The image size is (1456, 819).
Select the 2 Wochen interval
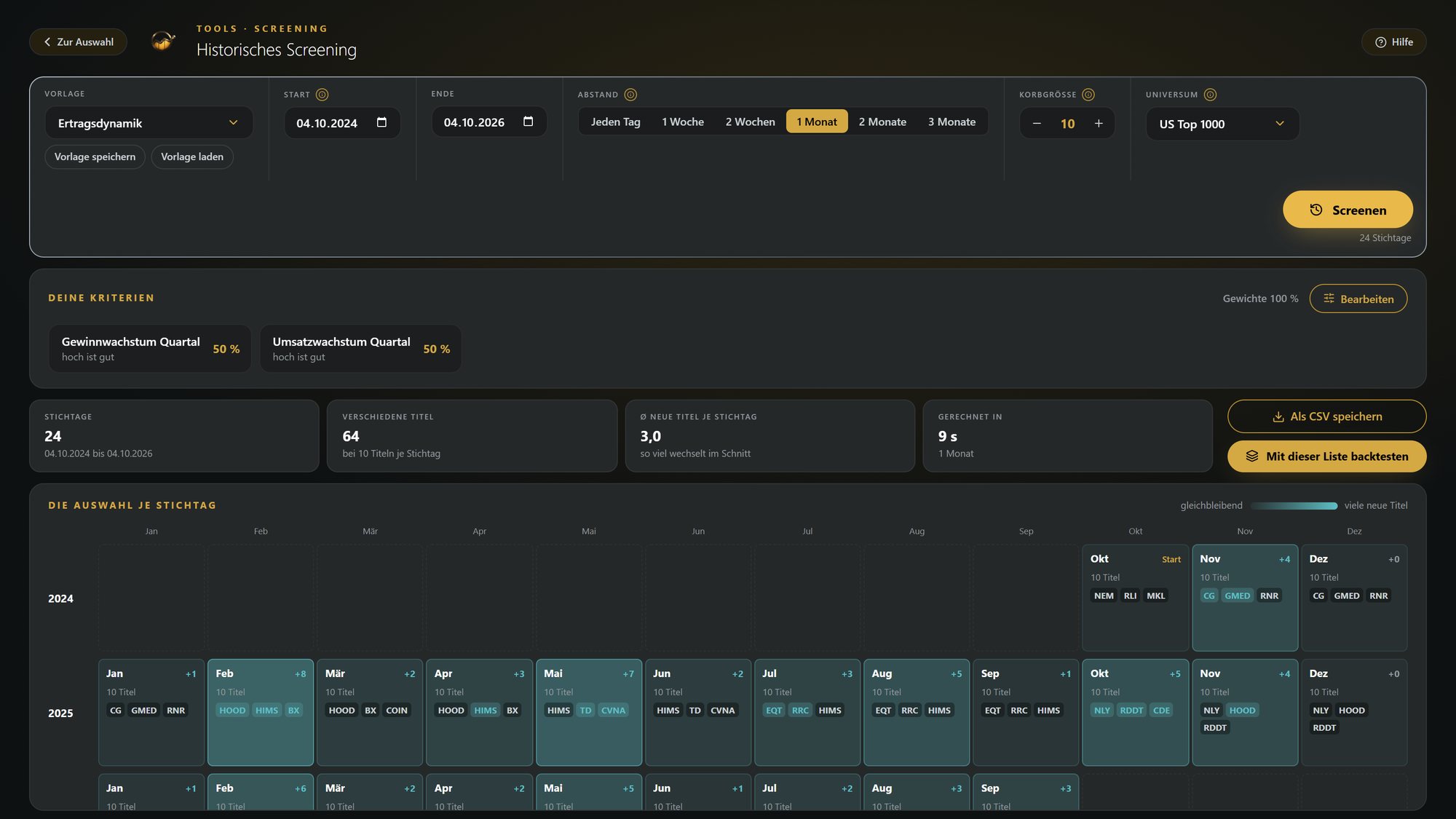click(x=750, y=122)
